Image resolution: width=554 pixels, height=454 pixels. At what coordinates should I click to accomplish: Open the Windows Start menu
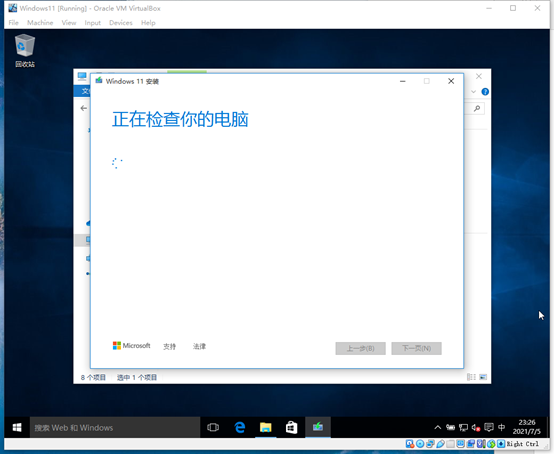point(17,428)
